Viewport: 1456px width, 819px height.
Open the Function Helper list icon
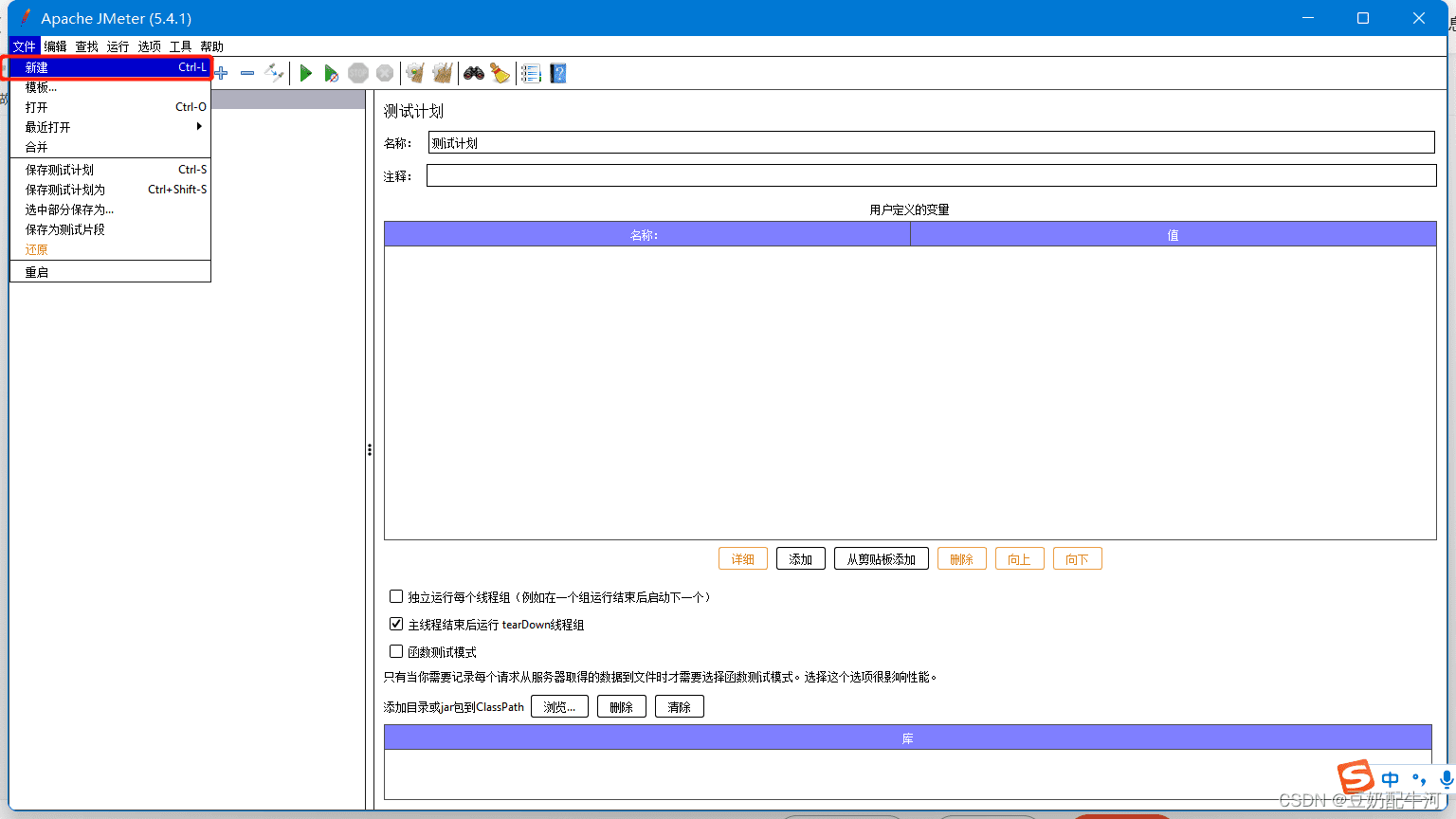531,73
